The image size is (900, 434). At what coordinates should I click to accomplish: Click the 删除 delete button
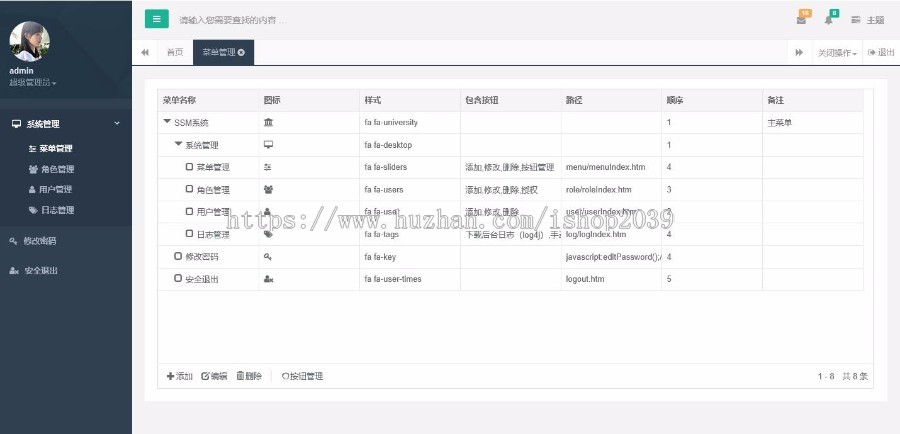pos(249,377)
